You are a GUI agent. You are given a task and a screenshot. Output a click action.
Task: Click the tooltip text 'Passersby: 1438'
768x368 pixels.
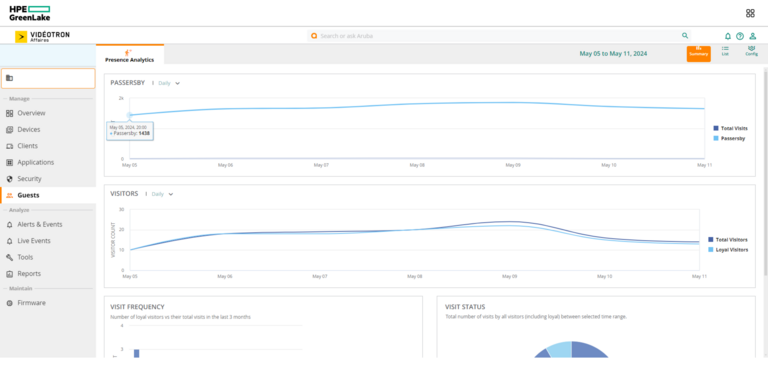click(x=132, y=133)
